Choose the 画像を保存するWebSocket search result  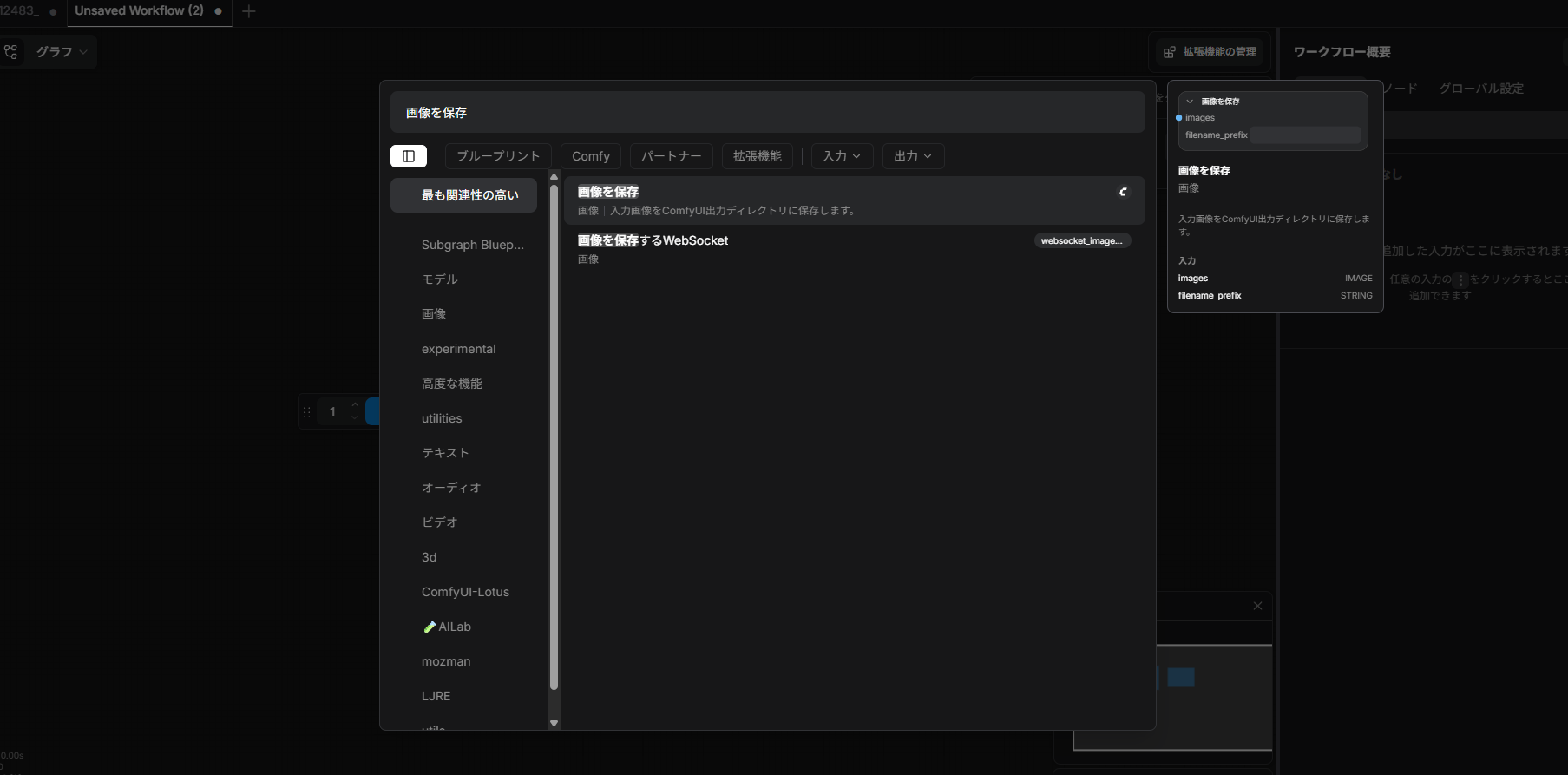pyautogui.click(x=855, y=249)
